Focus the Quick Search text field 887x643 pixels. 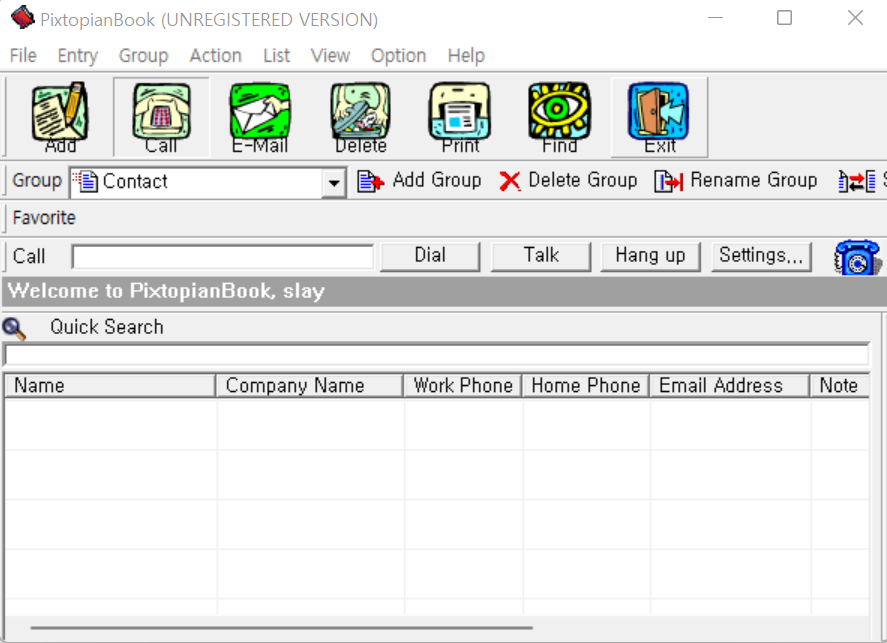point(436,355)
